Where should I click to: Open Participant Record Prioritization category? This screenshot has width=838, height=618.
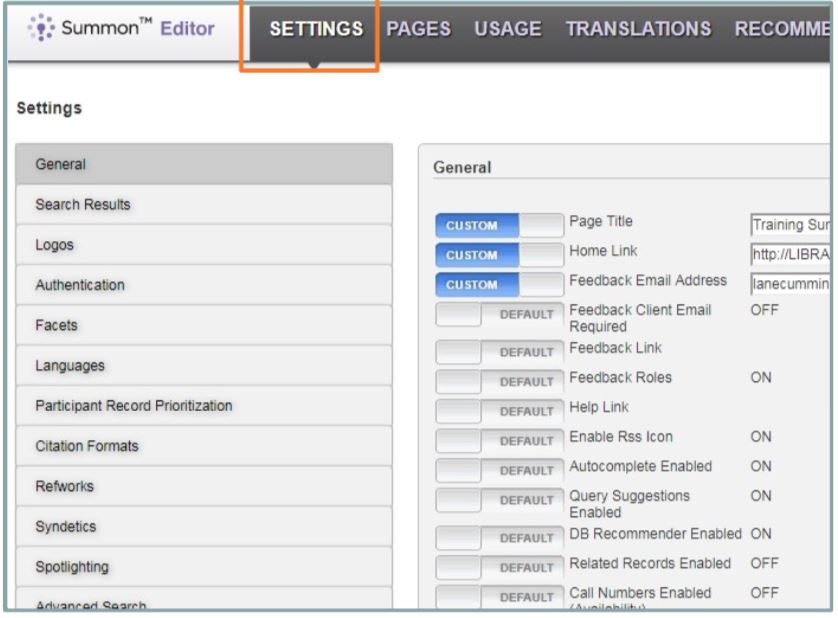coord(204,406)
